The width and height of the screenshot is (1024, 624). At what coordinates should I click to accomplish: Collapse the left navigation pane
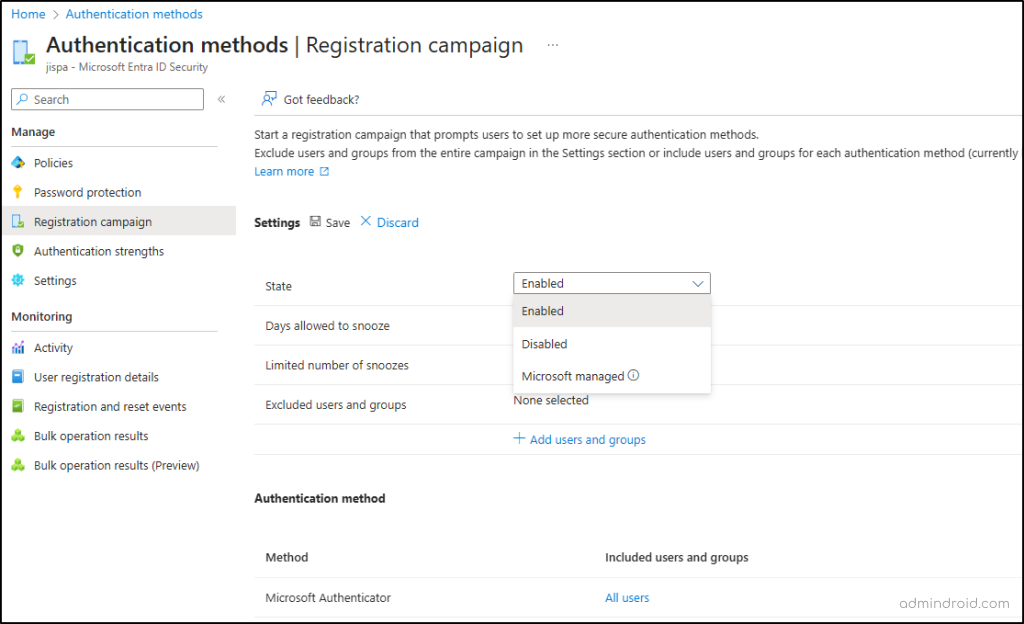(220, 99)
